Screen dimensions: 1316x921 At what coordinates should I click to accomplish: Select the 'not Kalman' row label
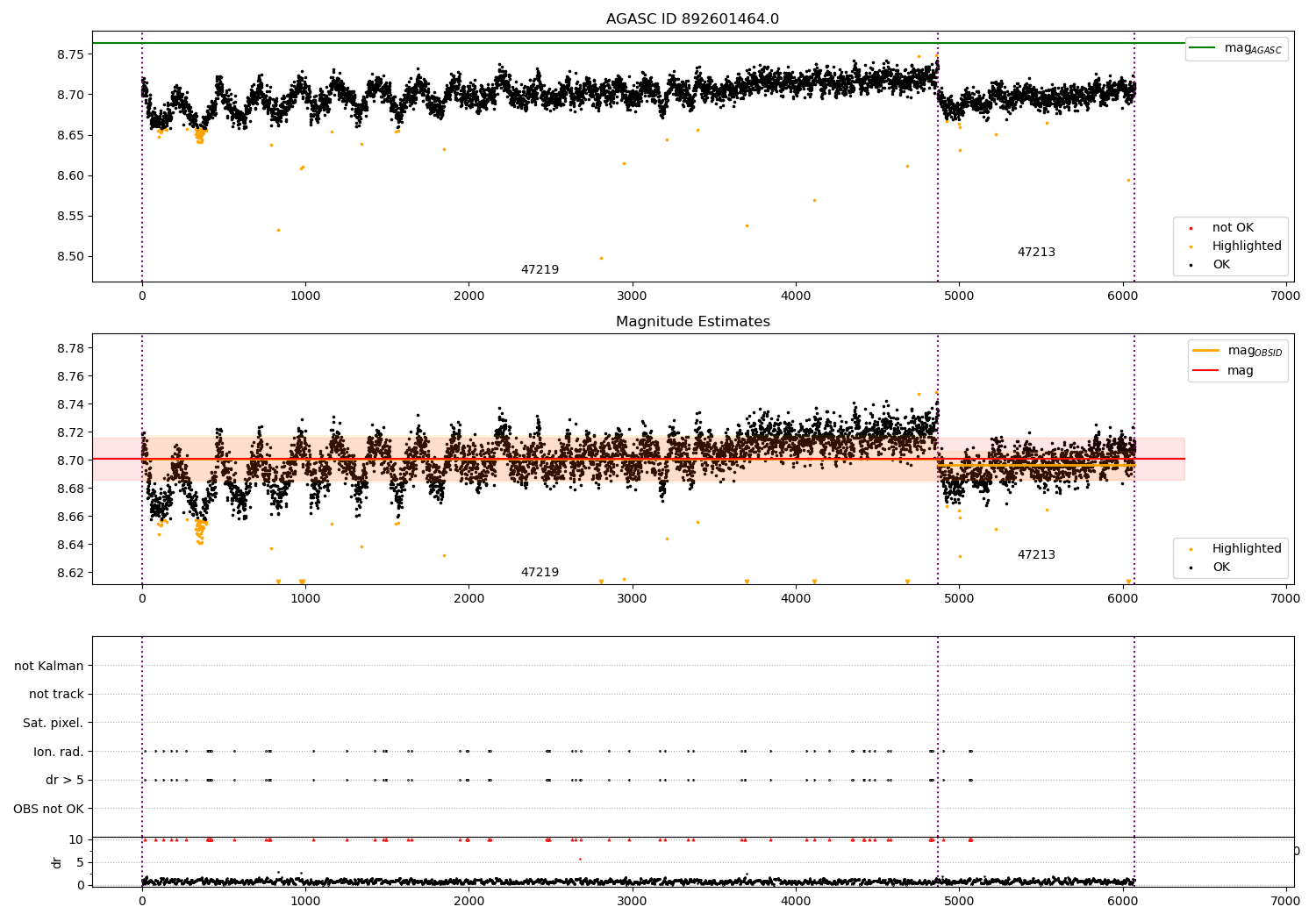pyautogui.click(x=49, y=667)
